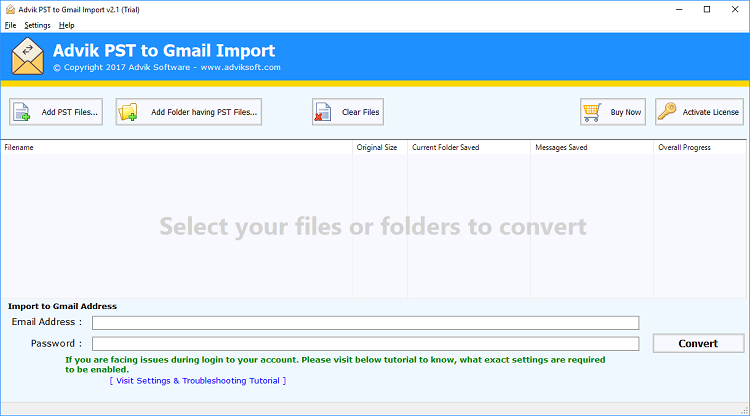The width and height of the screenshot is (750, 416).
Task: Click the Overall Progress column header
Action: [699, 147]
